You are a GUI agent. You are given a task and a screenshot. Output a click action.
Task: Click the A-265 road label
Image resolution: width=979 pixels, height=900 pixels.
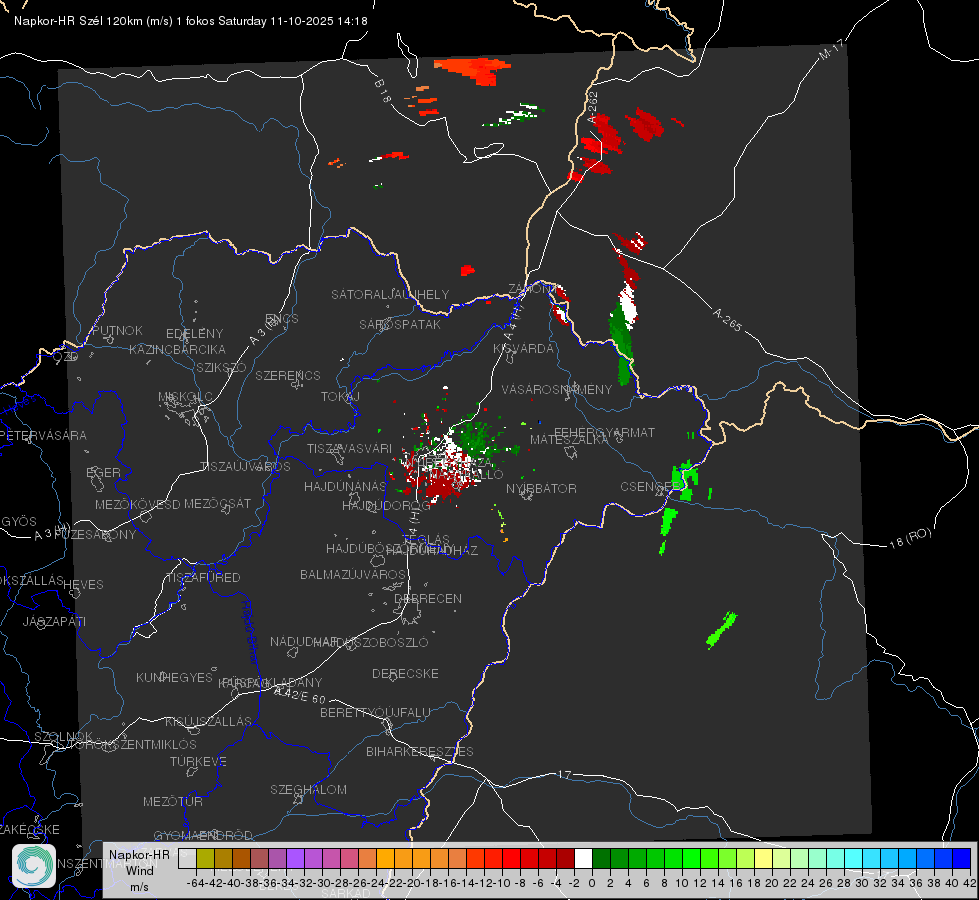coord(727,319)
